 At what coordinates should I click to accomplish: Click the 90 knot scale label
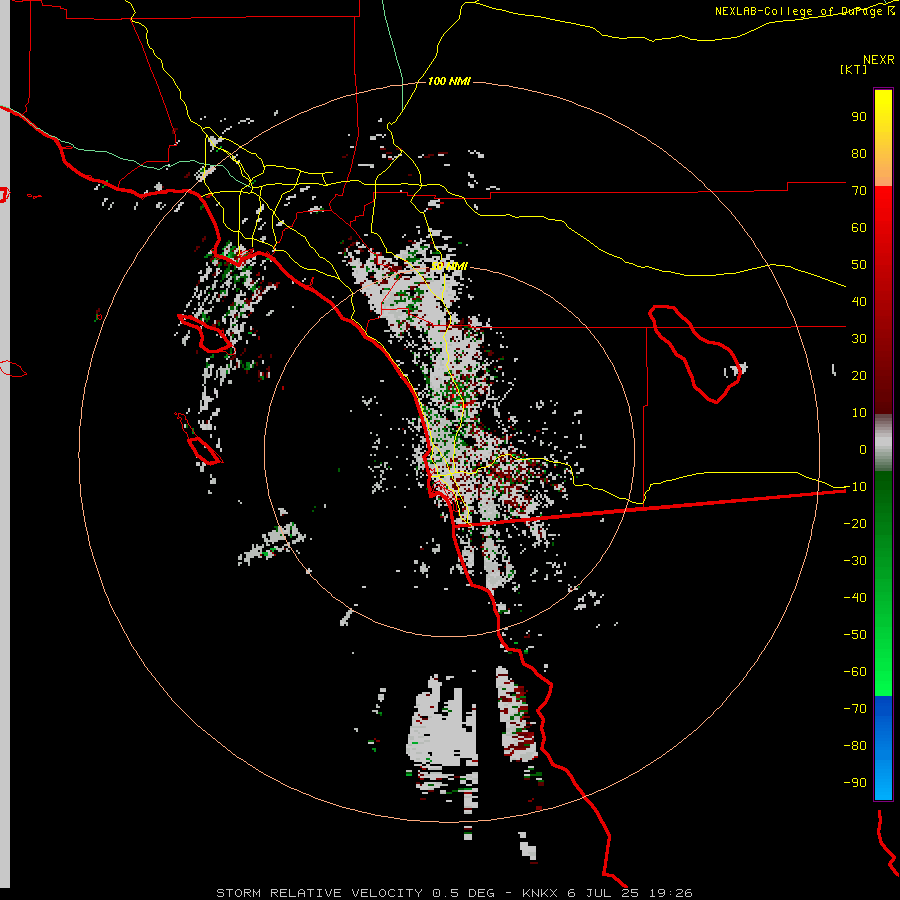coord(859,117)
